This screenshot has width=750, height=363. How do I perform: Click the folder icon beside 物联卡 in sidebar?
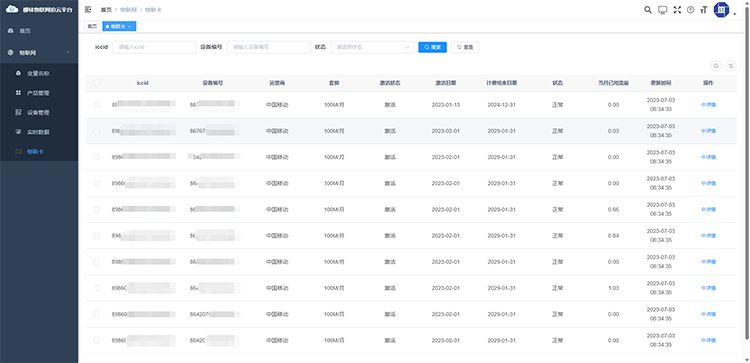click(19, 151)
